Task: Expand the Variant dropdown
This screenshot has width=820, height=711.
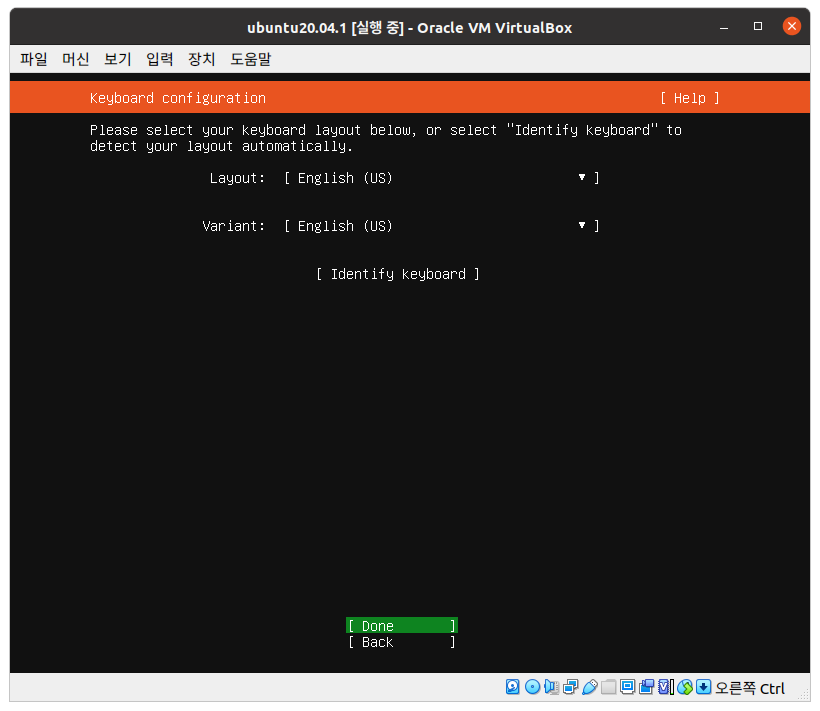Action: pos(442,226)
